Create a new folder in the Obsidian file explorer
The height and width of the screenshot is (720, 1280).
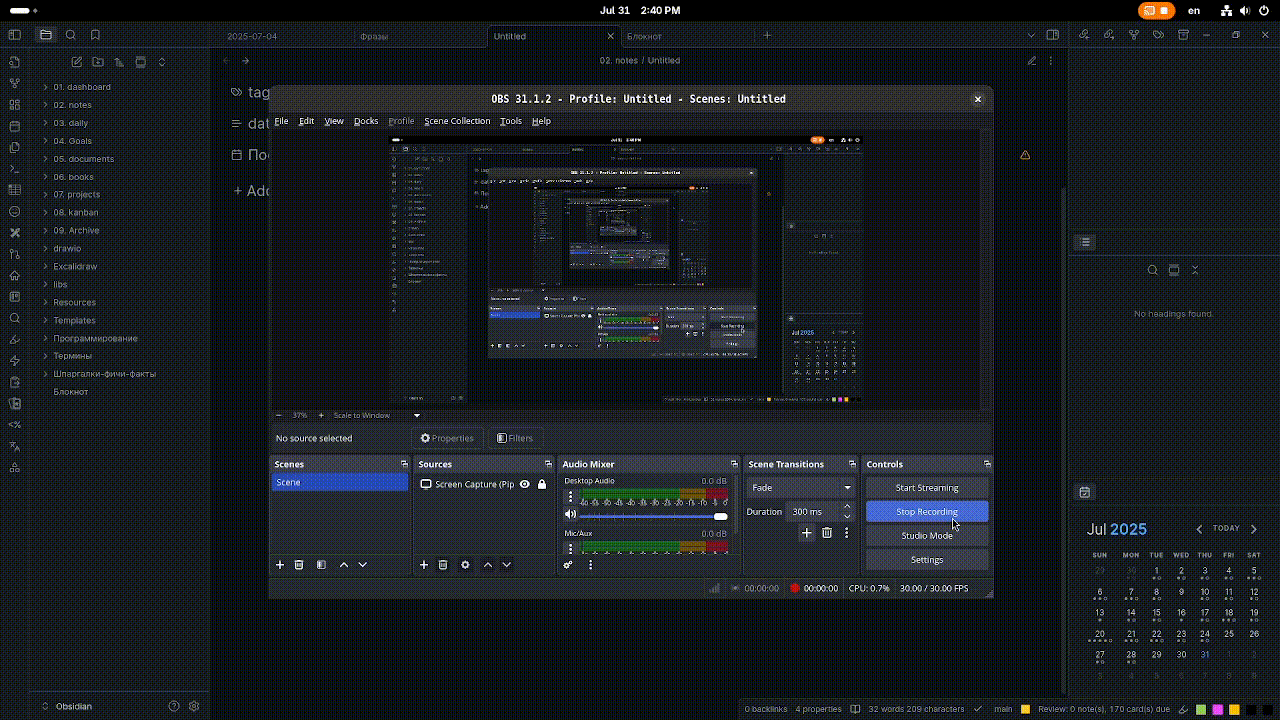(97, 62)
